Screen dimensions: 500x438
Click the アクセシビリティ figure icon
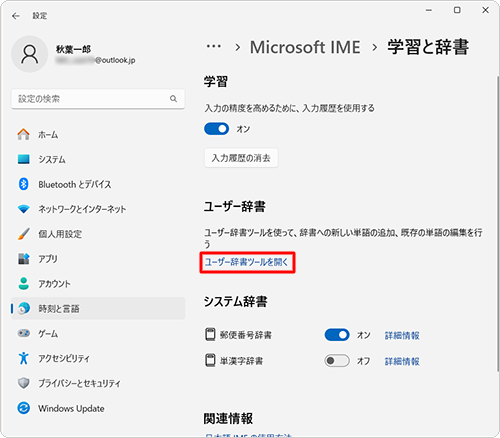point(23,358)
